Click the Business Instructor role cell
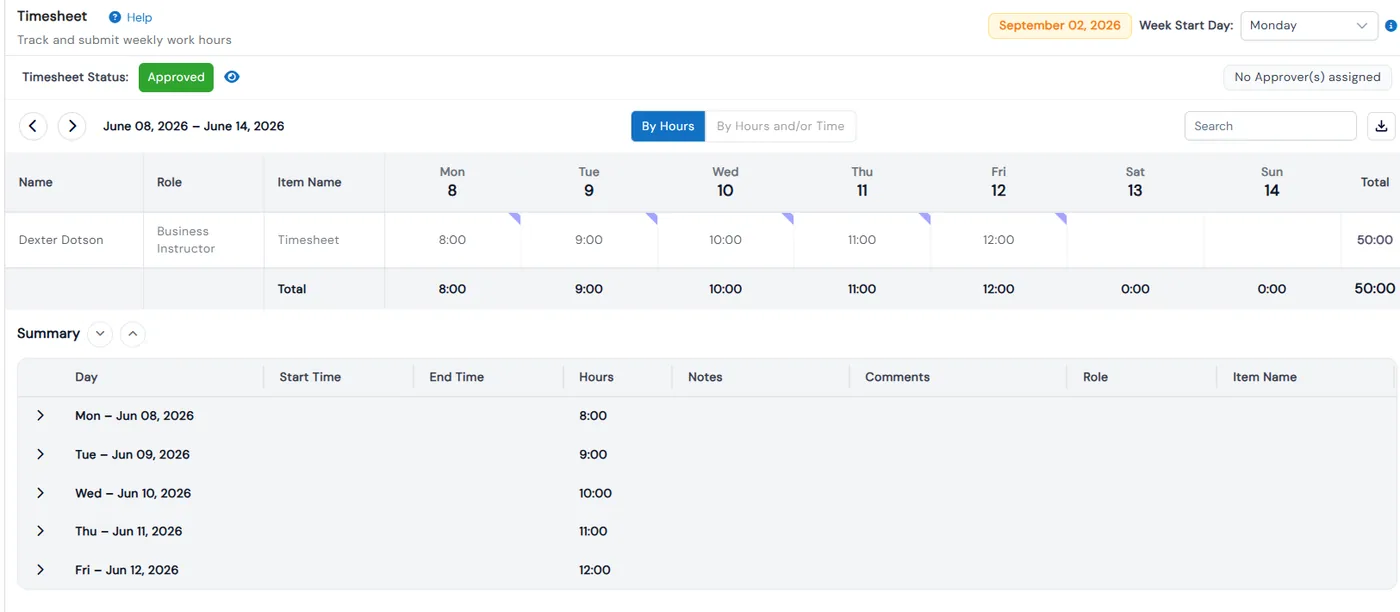This screenshot has height=612, width=1400. 204,240
